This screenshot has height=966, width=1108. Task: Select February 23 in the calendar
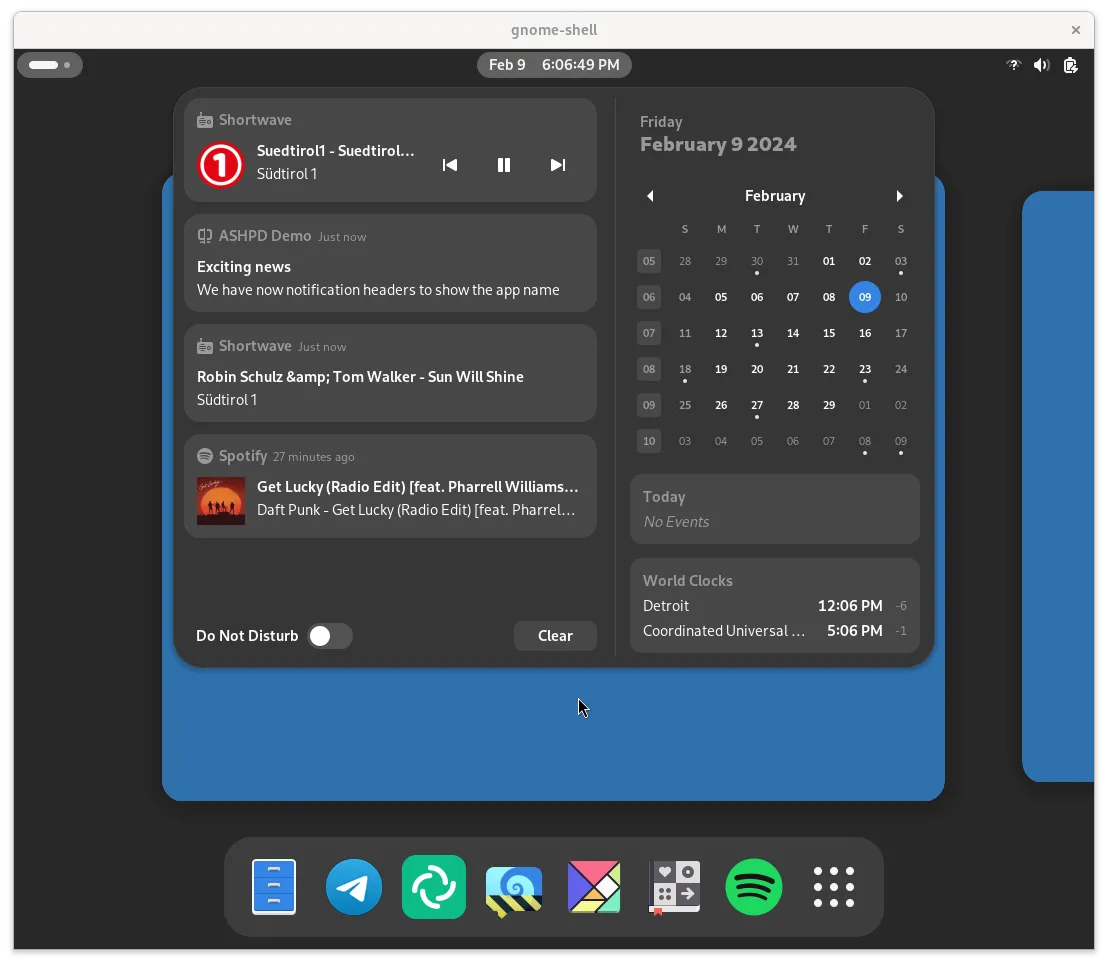pos(865,369)
